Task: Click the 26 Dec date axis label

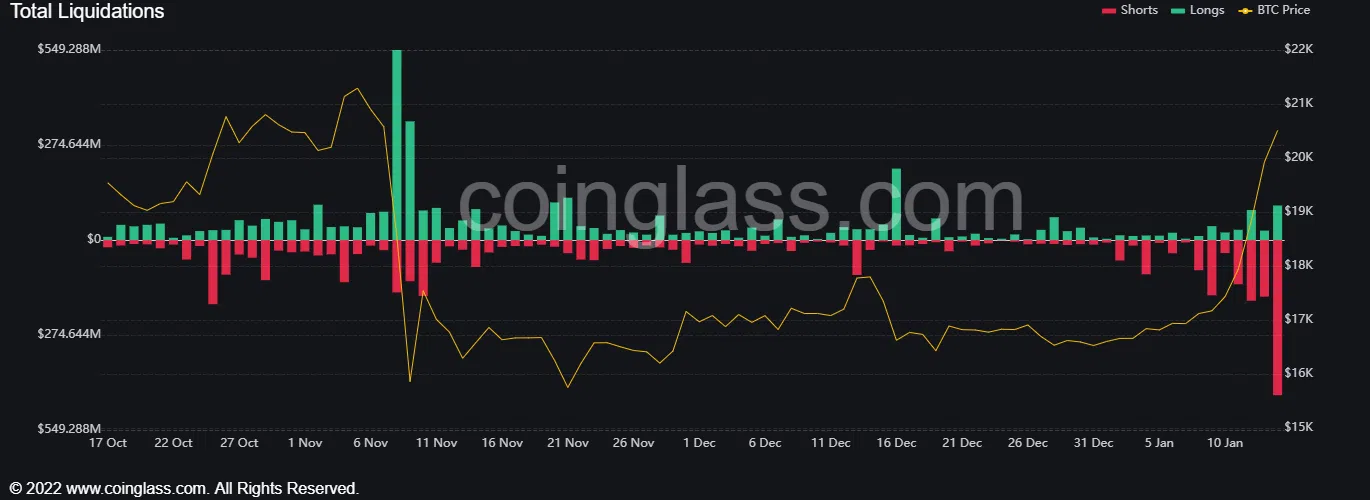Action: pos(1028,443)
